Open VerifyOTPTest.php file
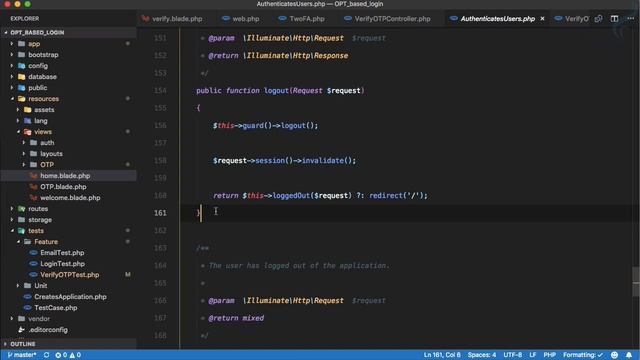The height and width of the screenshot is (360, 640). (69, 275)
